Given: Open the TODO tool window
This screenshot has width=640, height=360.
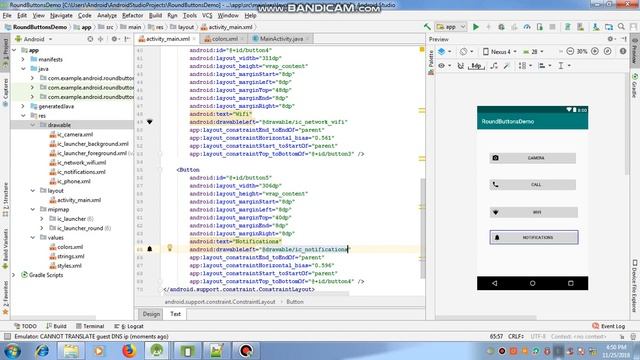Looking at the screenshot, I should click(25, 326).
